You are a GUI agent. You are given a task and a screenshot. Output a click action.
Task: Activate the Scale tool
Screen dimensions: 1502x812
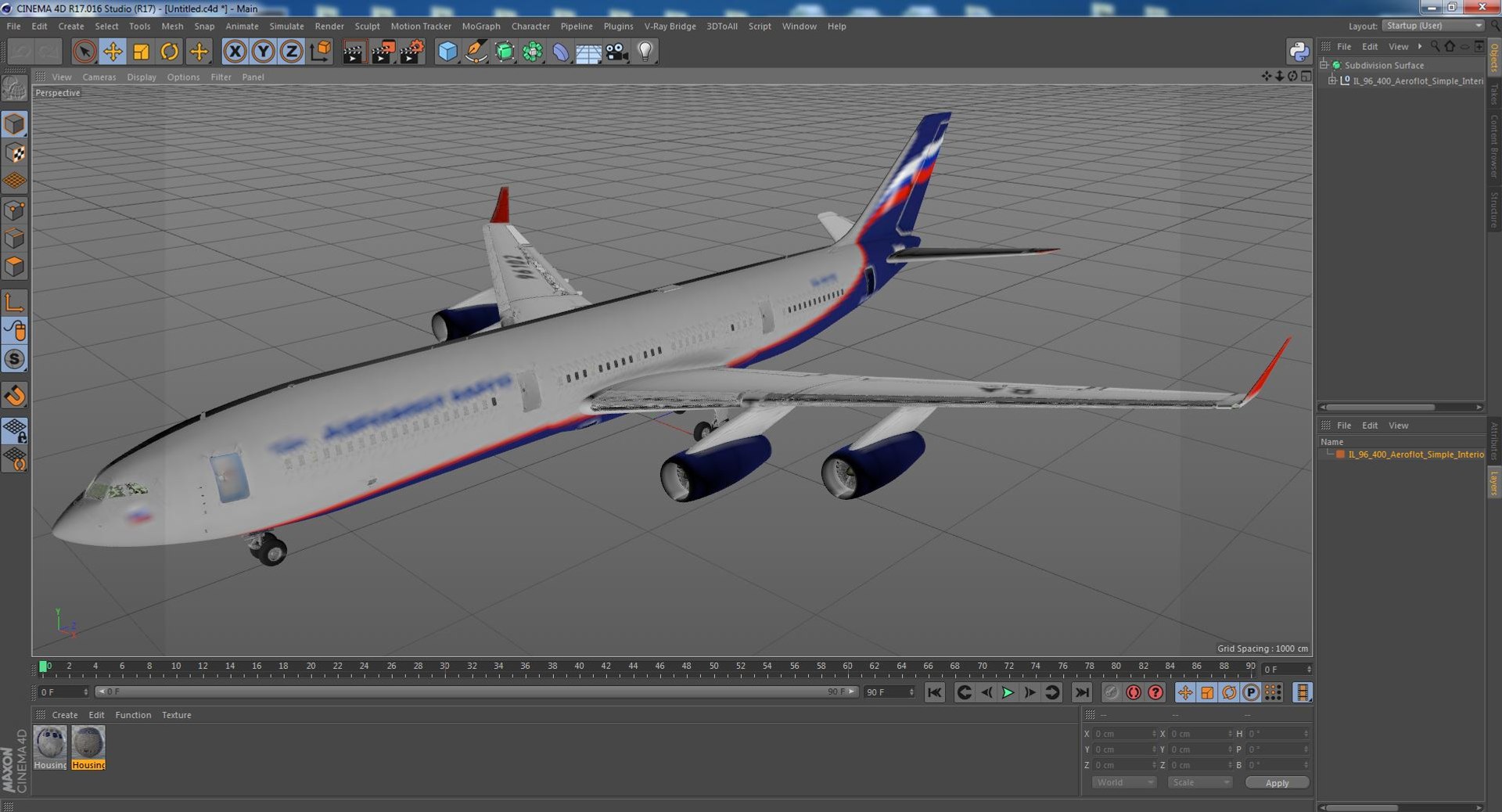[x=141, y=52]
